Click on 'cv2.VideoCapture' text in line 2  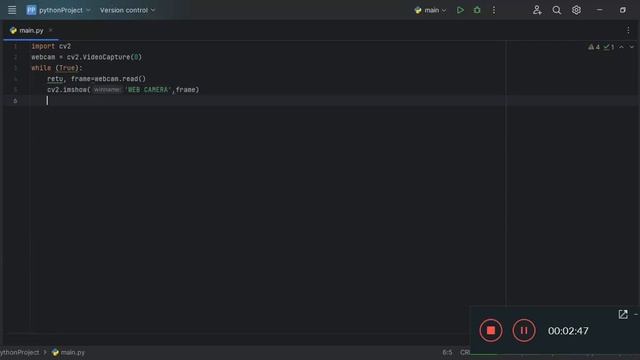pyautogui.click(x=98, y=57)
